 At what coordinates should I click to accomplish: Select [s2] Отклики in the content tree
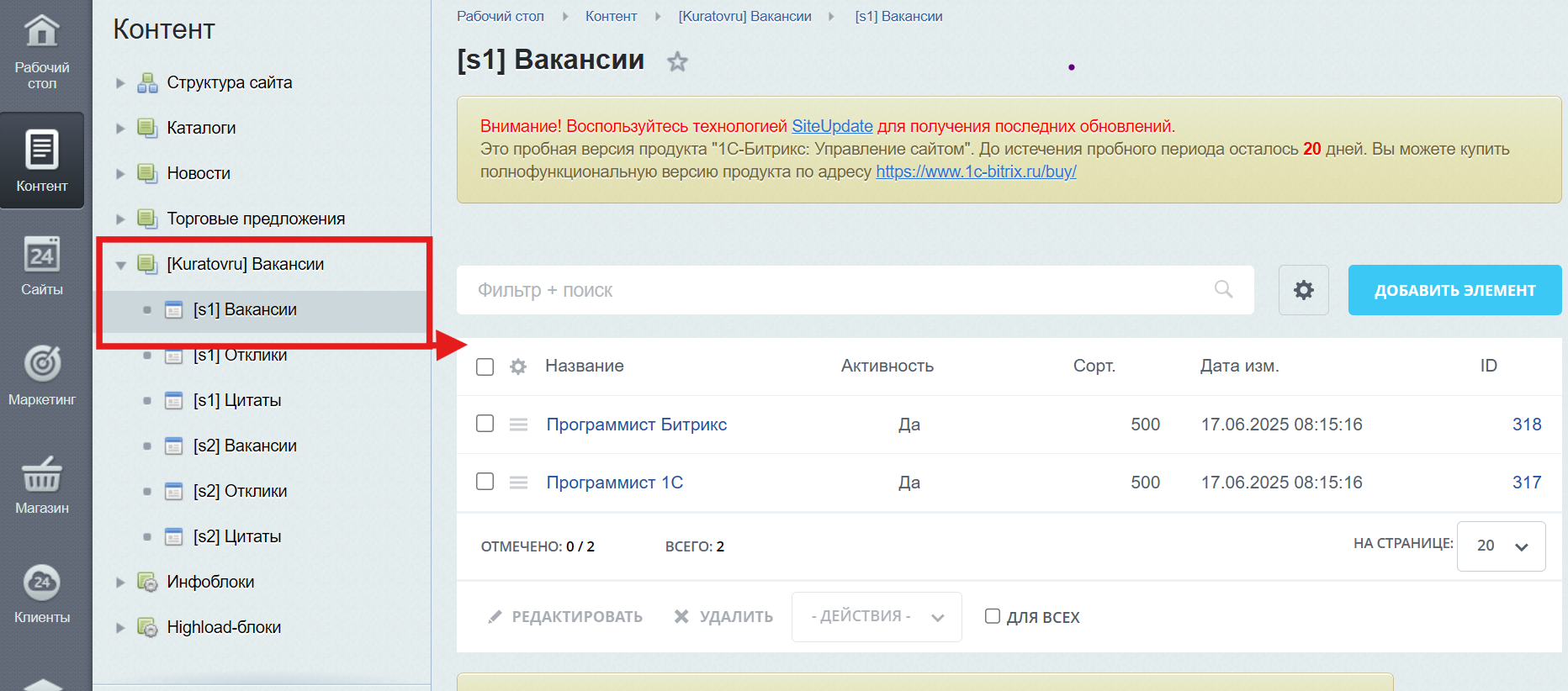(x=240, y=491)
